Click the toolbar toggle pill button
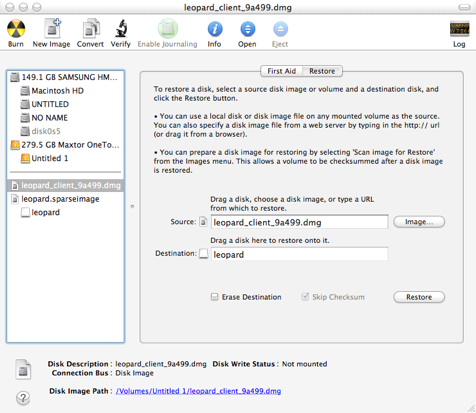Viewport: 476px width, 413px height. coord(464,7)
